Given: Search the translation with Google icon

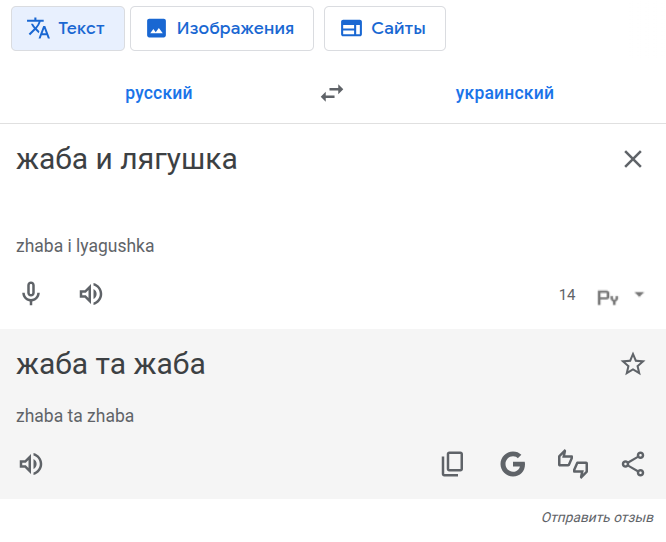Looking at the screenshot, I should point(513,464).
